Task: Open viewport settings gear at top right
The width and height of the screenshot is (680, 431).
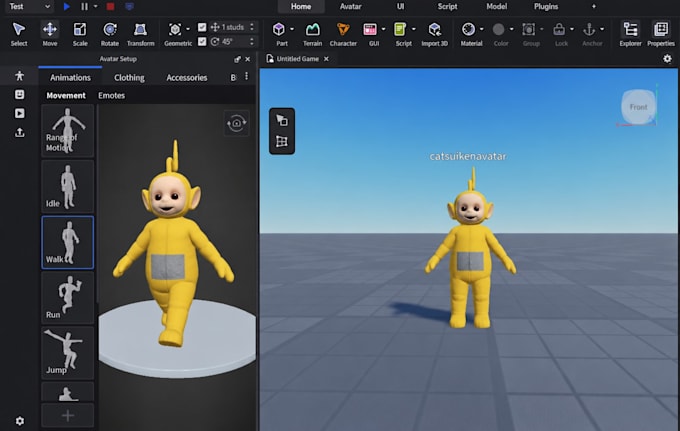Action: (667, 59)
